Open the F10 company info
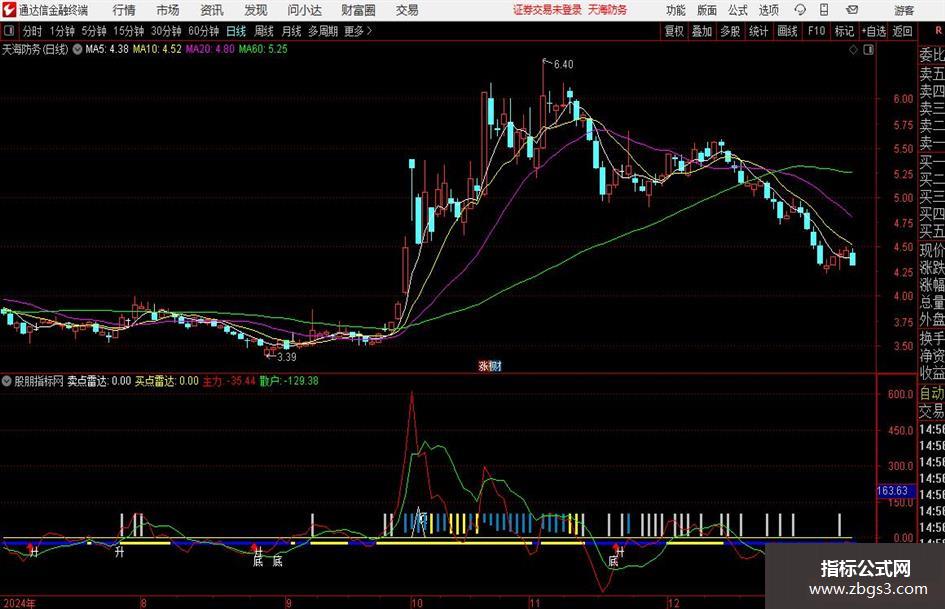 (816, 31)
